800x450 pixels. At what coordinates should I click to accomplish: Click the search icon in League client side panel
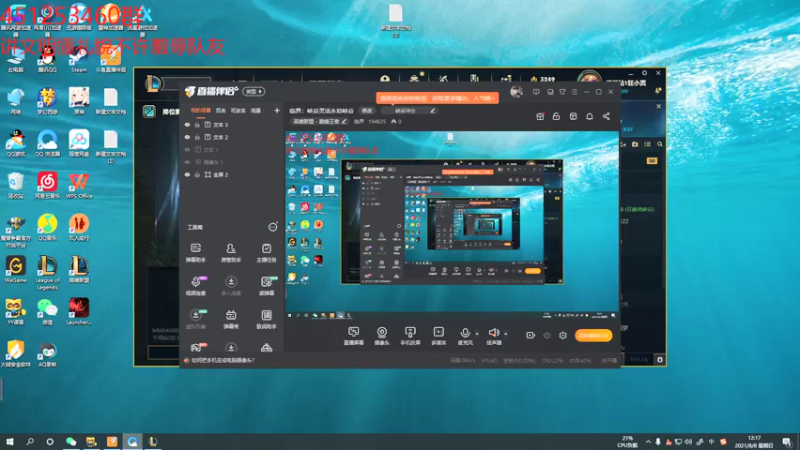[x=660, y=144]
